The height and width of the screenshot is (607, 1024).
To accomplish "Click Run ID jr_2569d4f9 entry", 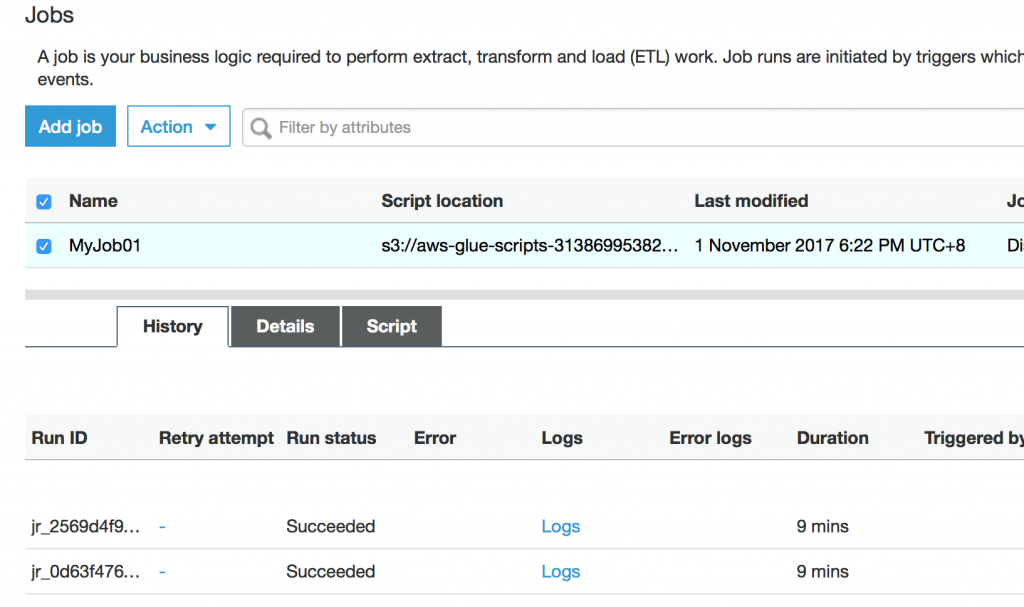I will tap(86, 527).
